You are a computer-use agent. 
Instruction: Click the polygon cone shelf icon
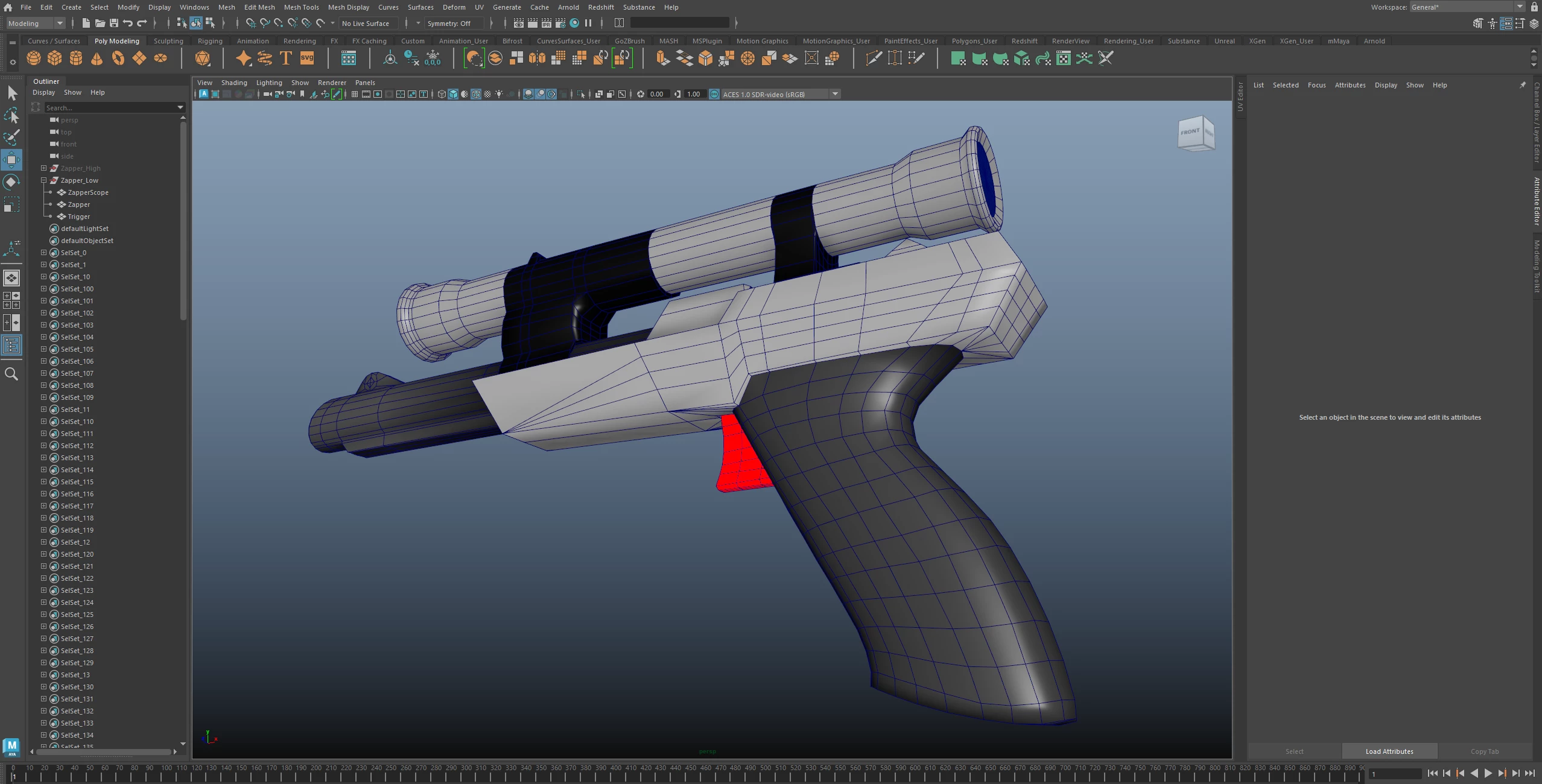pyautogui.click(x=97, y=58)
